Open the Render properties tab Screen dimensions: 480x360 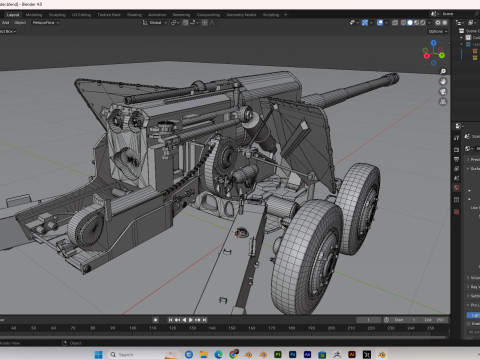click(457, 149)
